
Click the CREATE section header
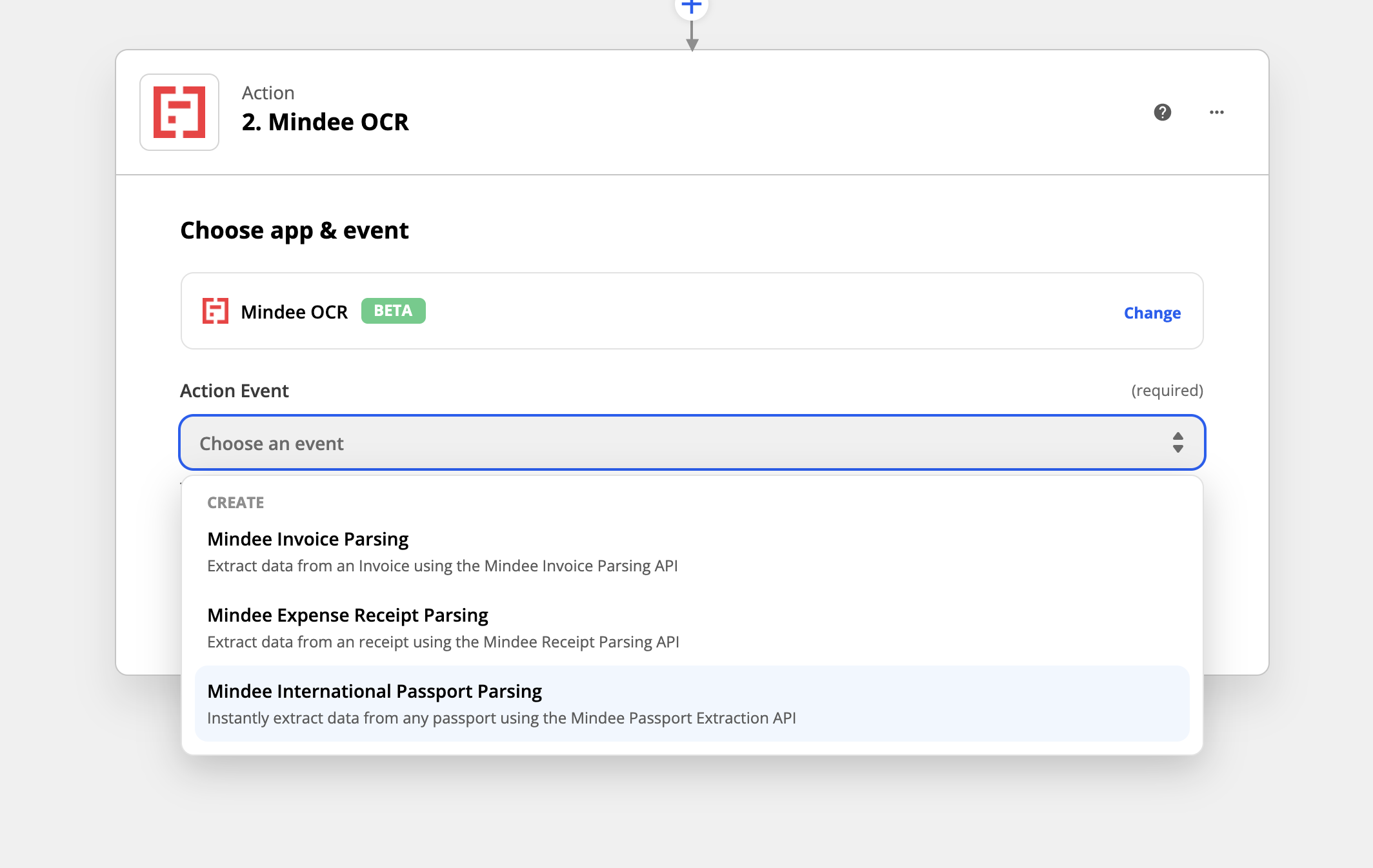tap(236, 502)
